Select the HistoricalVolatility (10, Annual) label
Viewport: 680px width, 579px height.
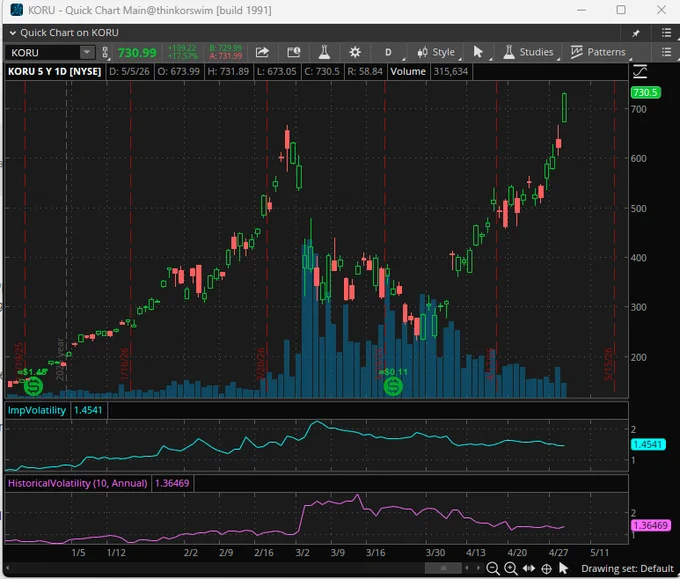tap(77, 483)
